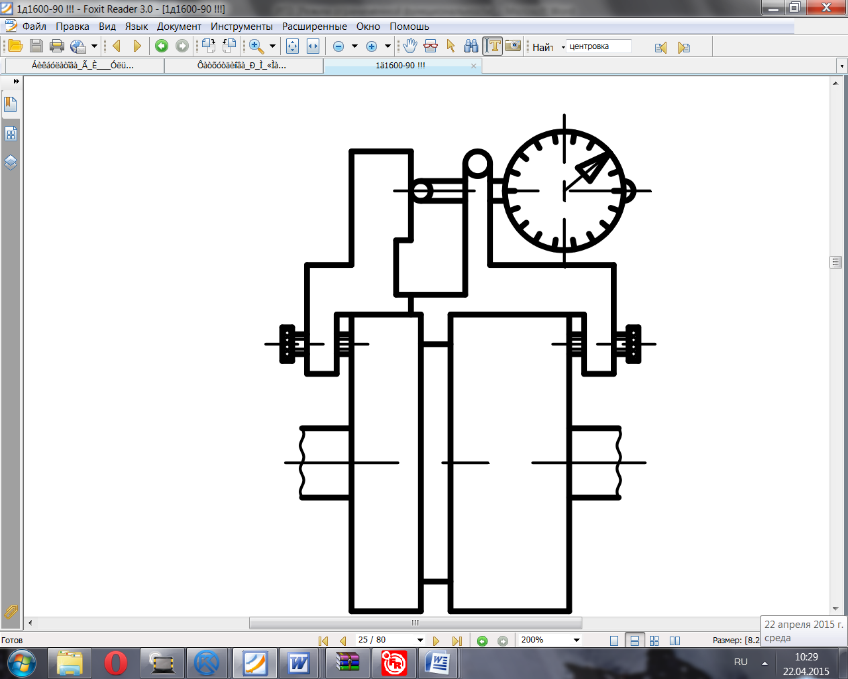Screen dimensions: 848x679
Task: Click Find Next icon
Action: pyautogui.click(x=684, y=48)
